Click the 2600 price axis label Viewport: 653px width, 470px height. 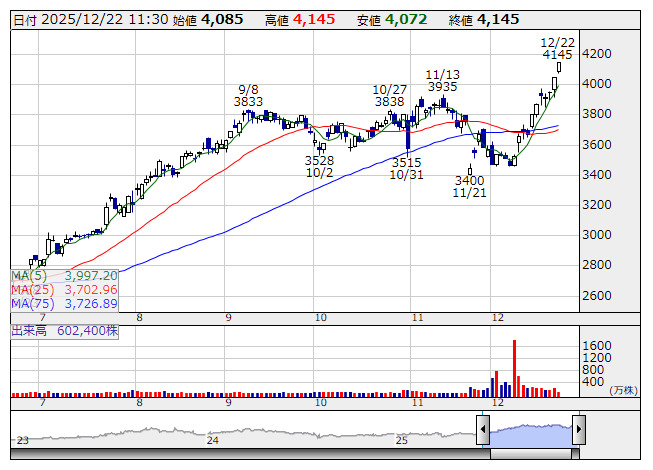click(x=597, y=296)
